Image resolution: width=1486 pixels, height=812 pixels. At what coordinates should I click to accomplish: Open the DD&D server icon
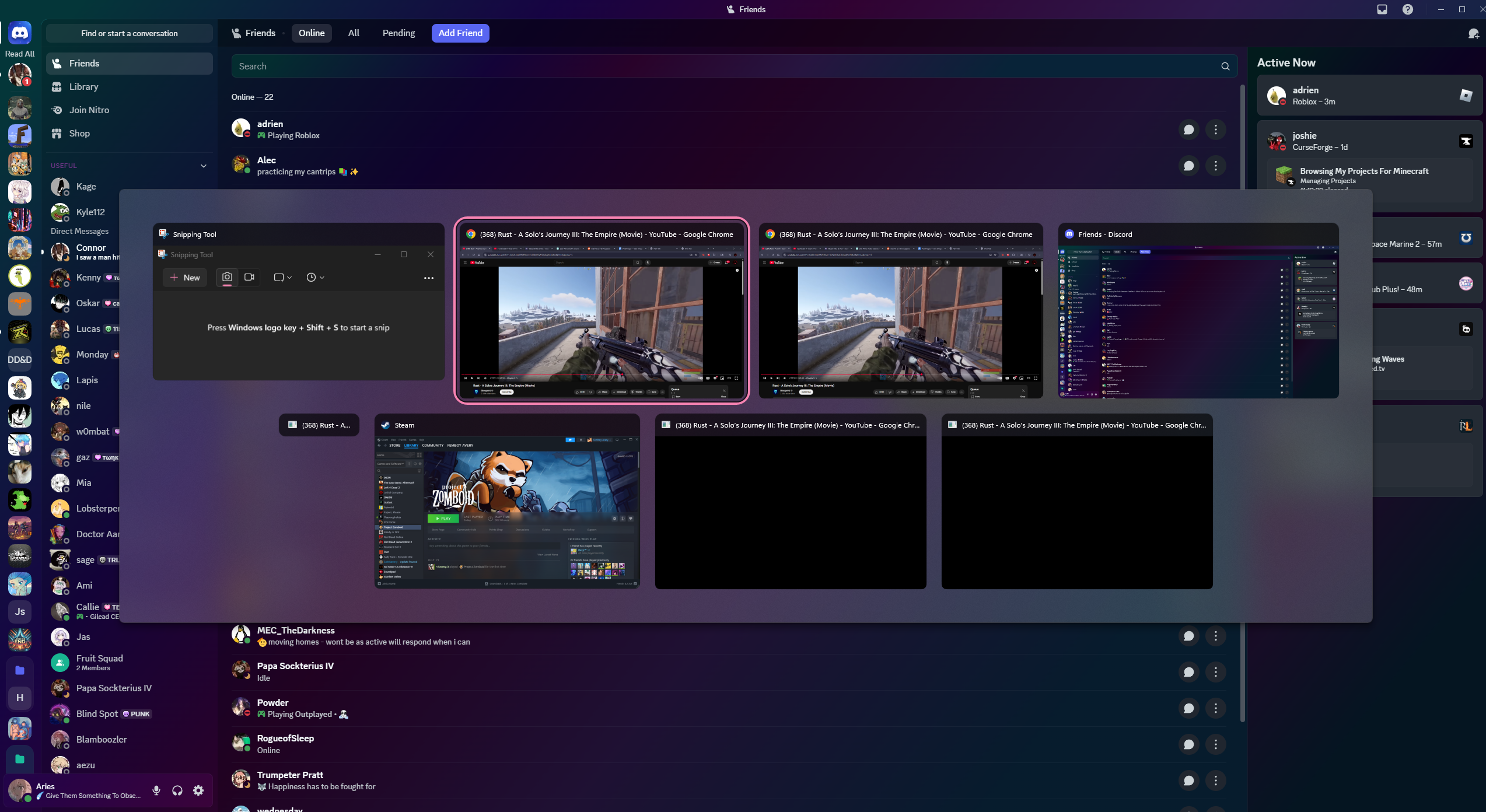20,360
